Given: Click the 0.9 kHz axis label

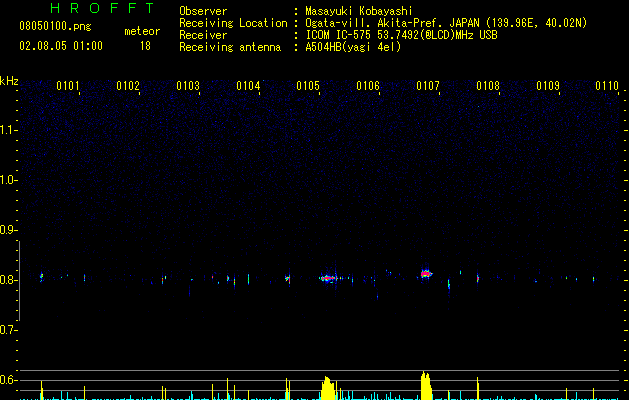Looking at the screenshot, I should [8, 230].
